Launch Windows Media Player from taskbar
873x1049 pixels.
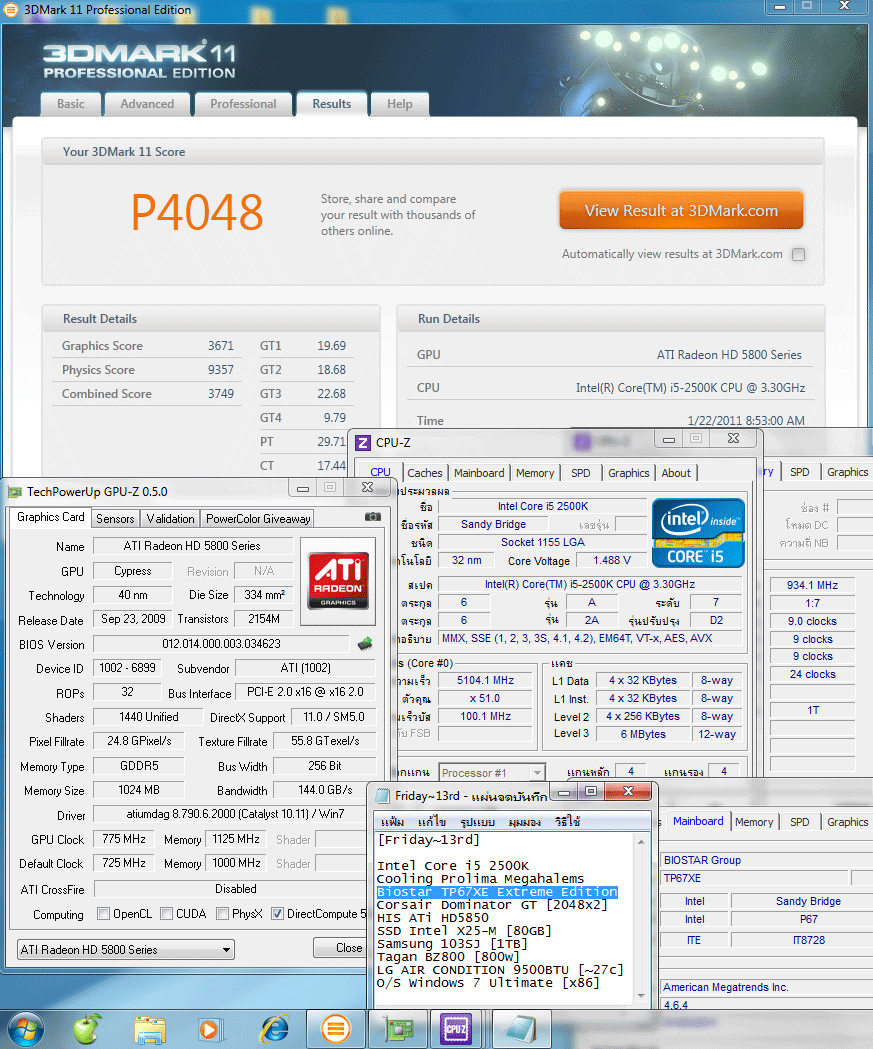(209, 1030)
